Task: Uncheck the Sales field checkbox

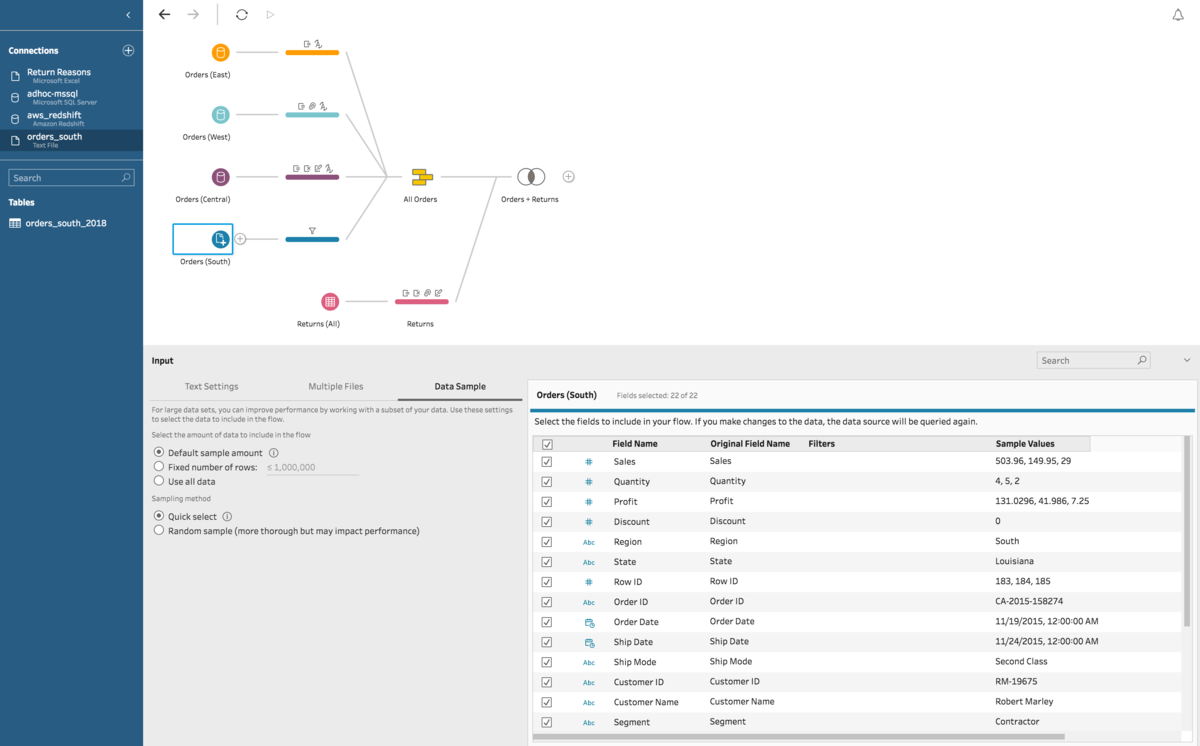Action: point(547,462)
